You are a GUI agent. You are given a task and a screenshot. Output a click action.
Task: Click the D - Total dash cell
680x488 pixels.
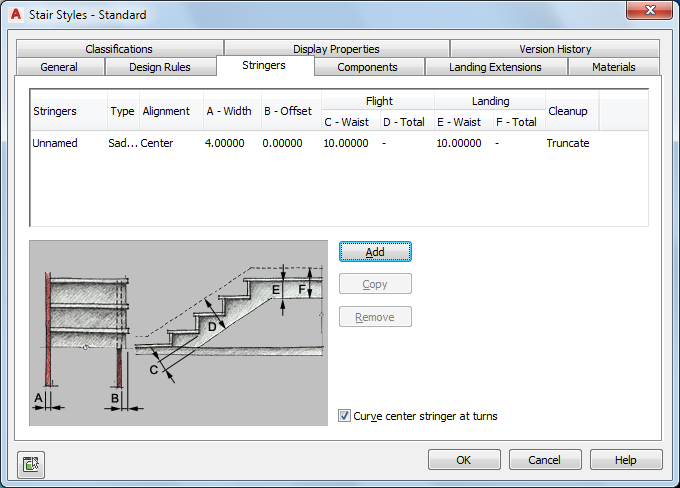coord(384,143)
